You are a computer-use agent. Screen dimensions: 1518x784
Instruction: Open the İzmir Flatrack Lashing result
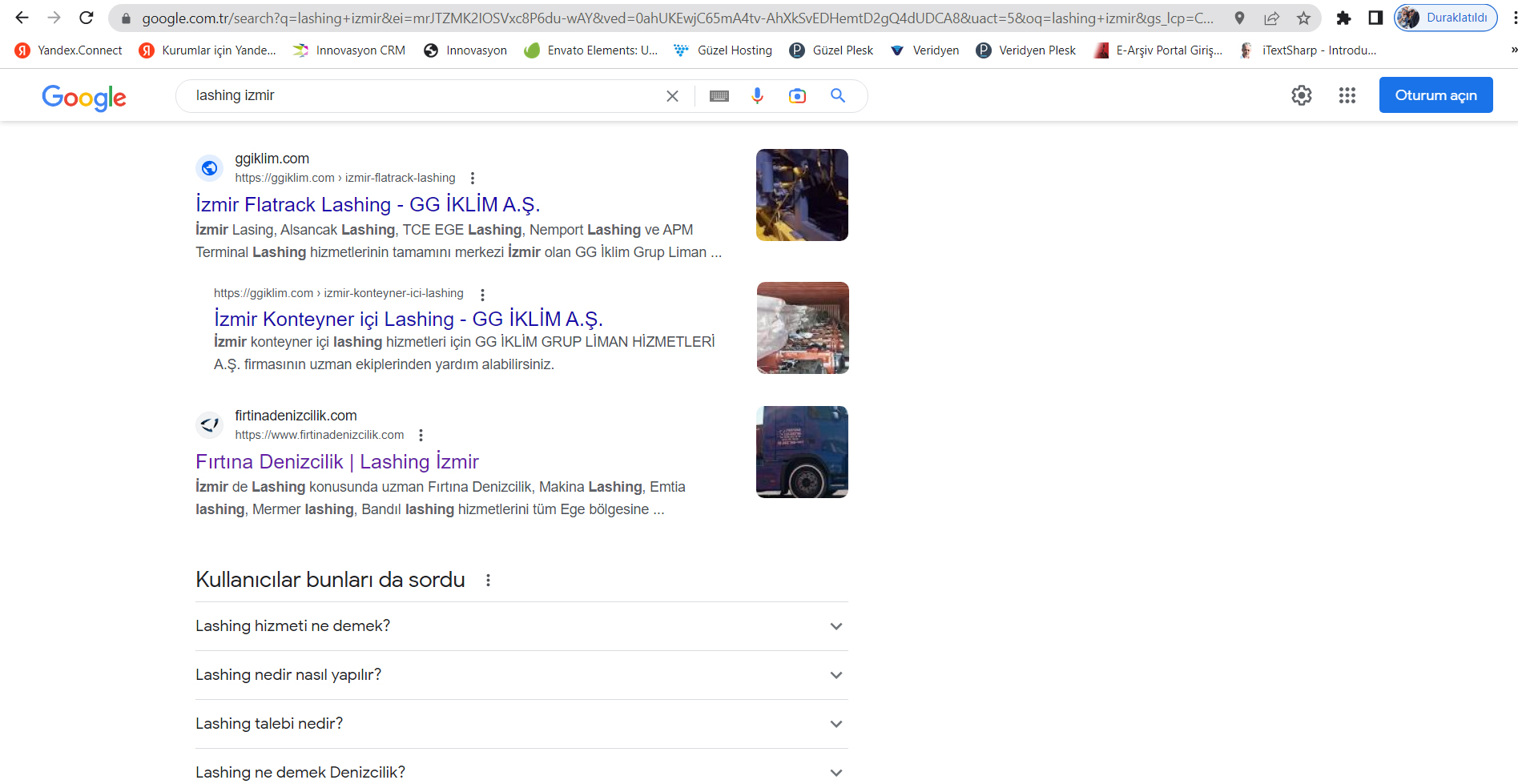[368, 204]
